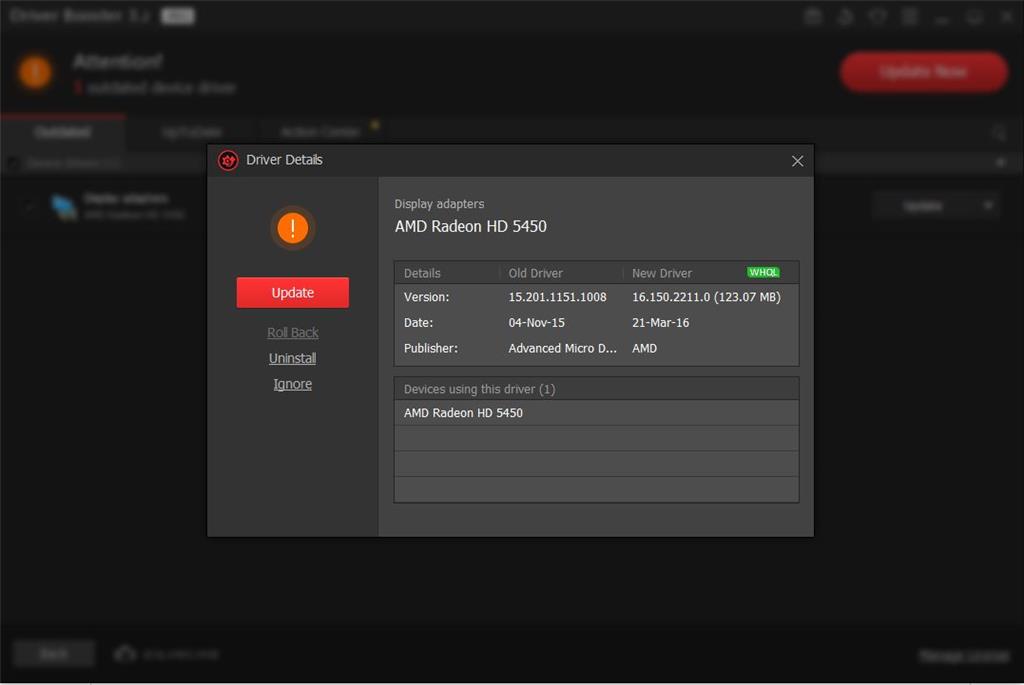Click the New Driver column header

pyautogui.click(x=662, y=273)
